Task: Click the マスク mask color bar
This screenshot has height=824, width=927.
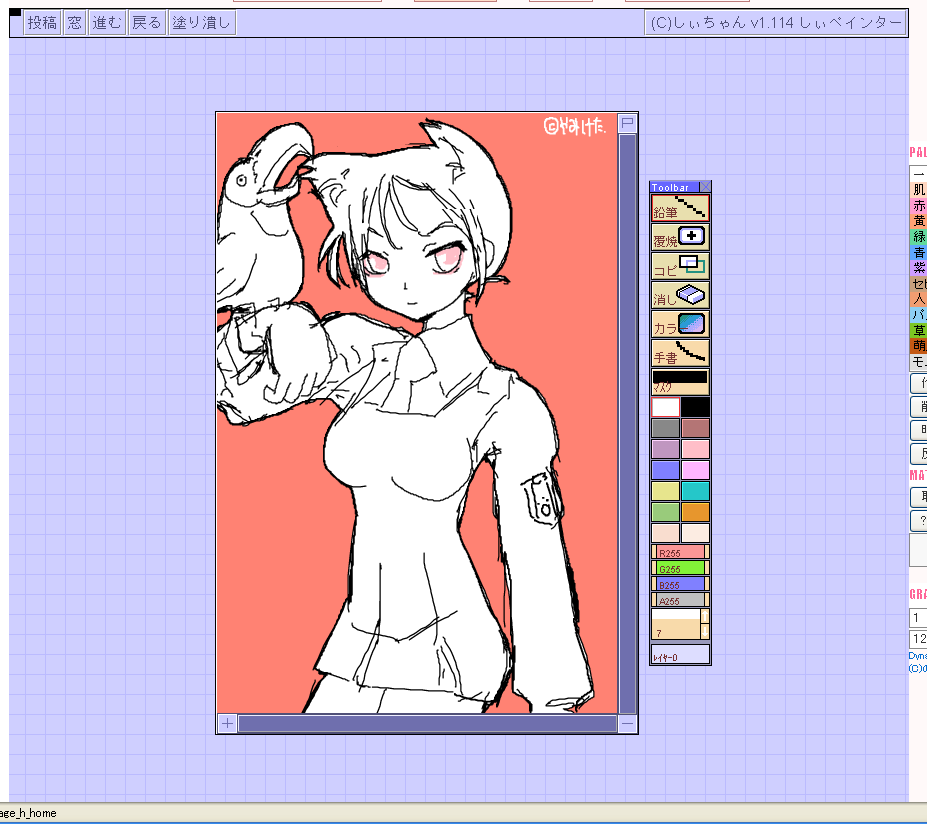Action: click(x=680, y=381)
